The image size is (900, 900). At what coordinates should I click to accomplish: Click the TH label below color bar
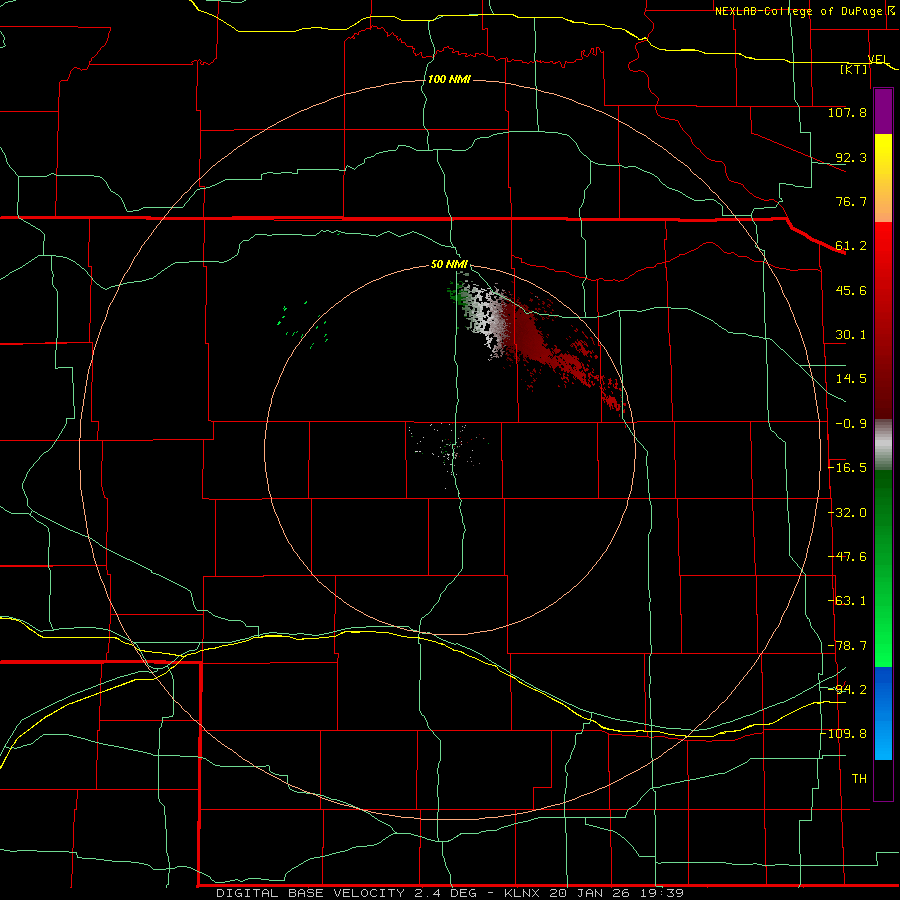coord(859,779)
